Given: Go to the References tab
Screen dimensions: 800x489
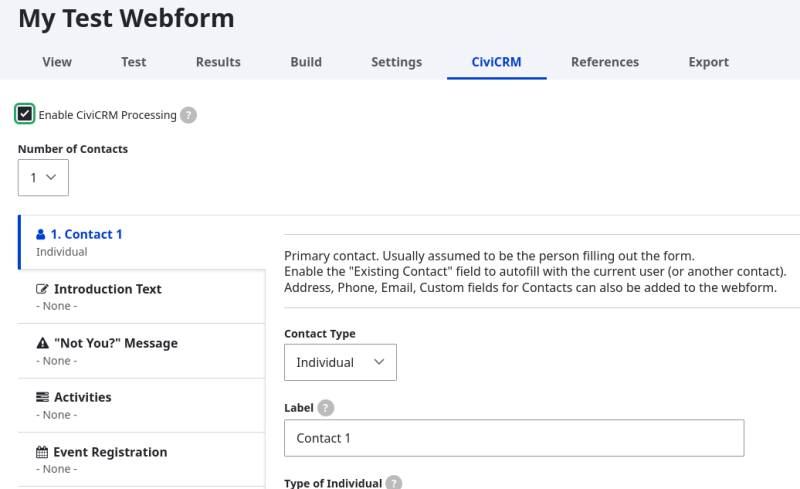Looking at the screenshot, I should 605,62.
